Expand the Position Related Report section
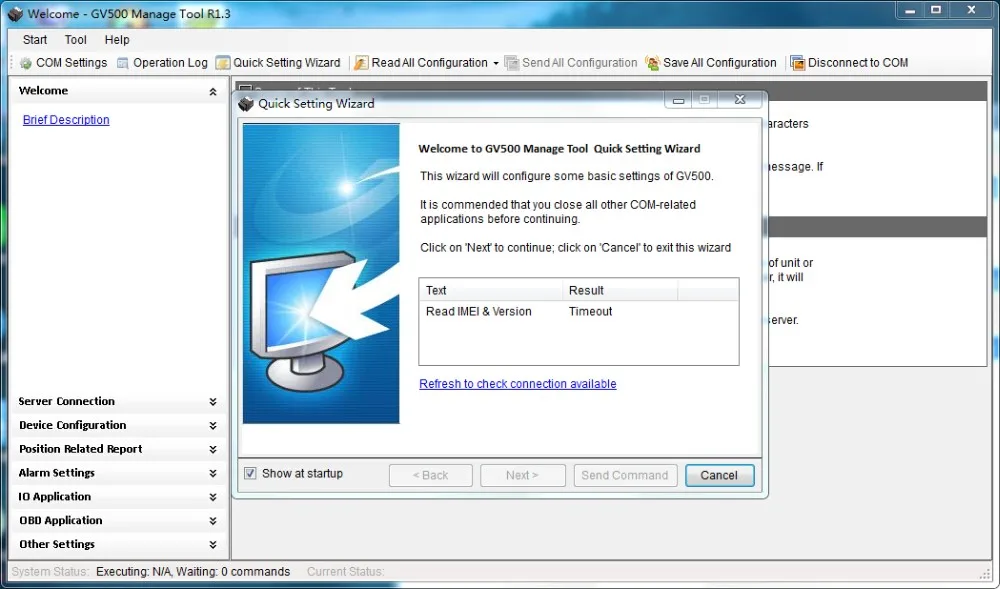Viewport: 1000px width, 589px height. click(x=212, y=450)
